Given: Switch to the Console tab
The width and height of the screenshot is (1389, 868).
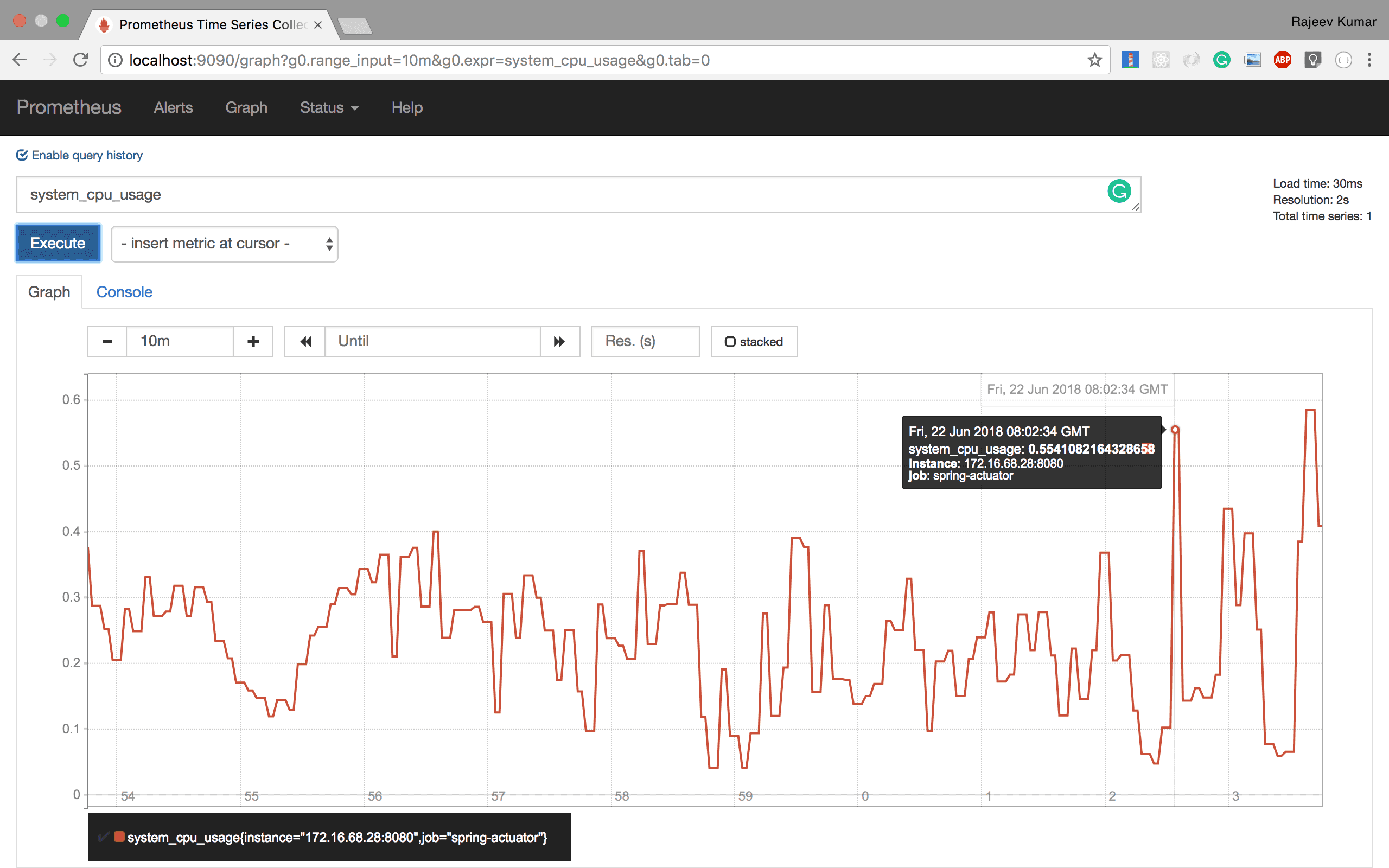Looking at the screenshot, I should pyautogui.click(x=124, y=292).
